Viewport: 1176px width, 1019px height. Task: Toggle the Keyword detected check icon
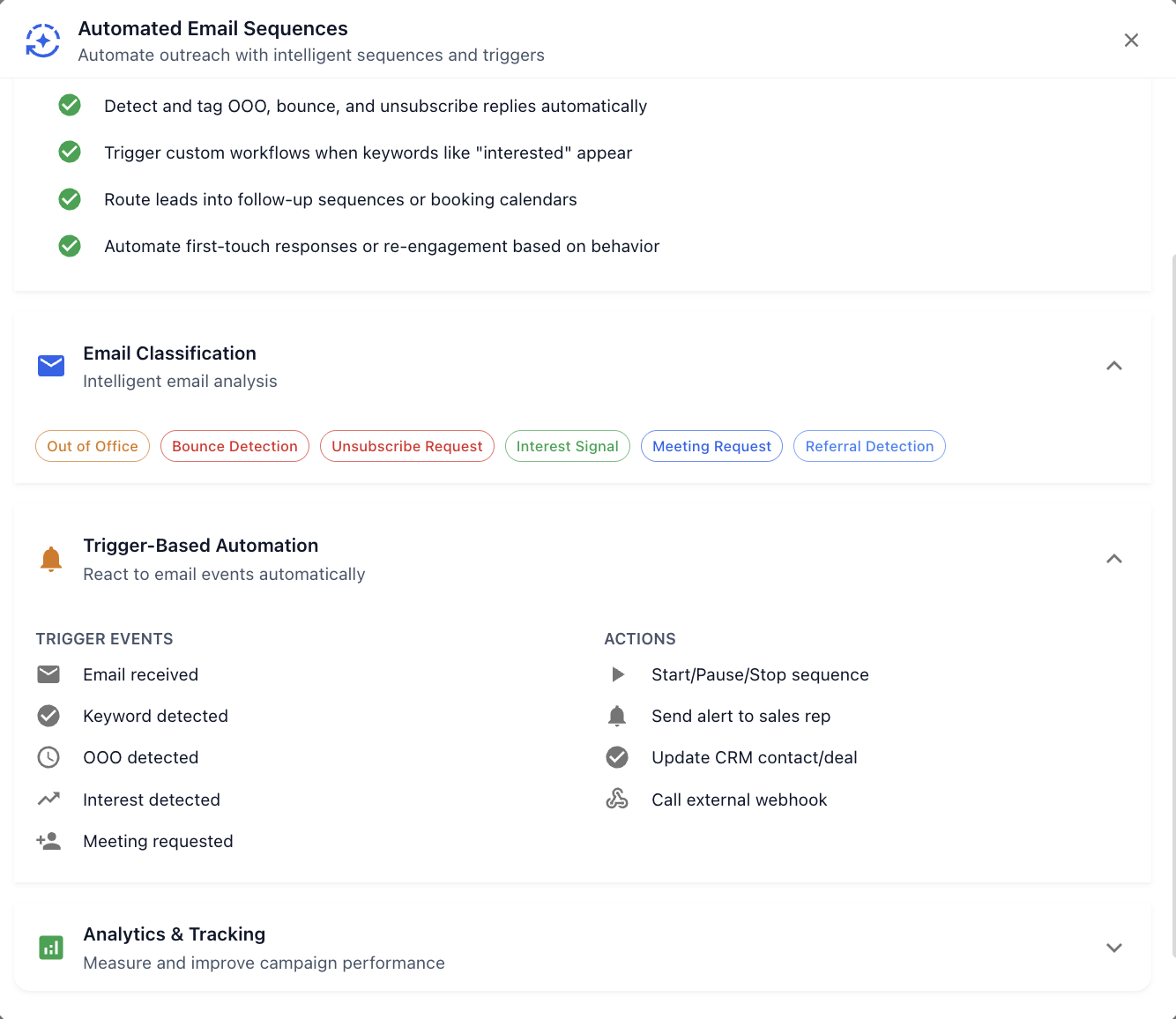pos(48,716)
